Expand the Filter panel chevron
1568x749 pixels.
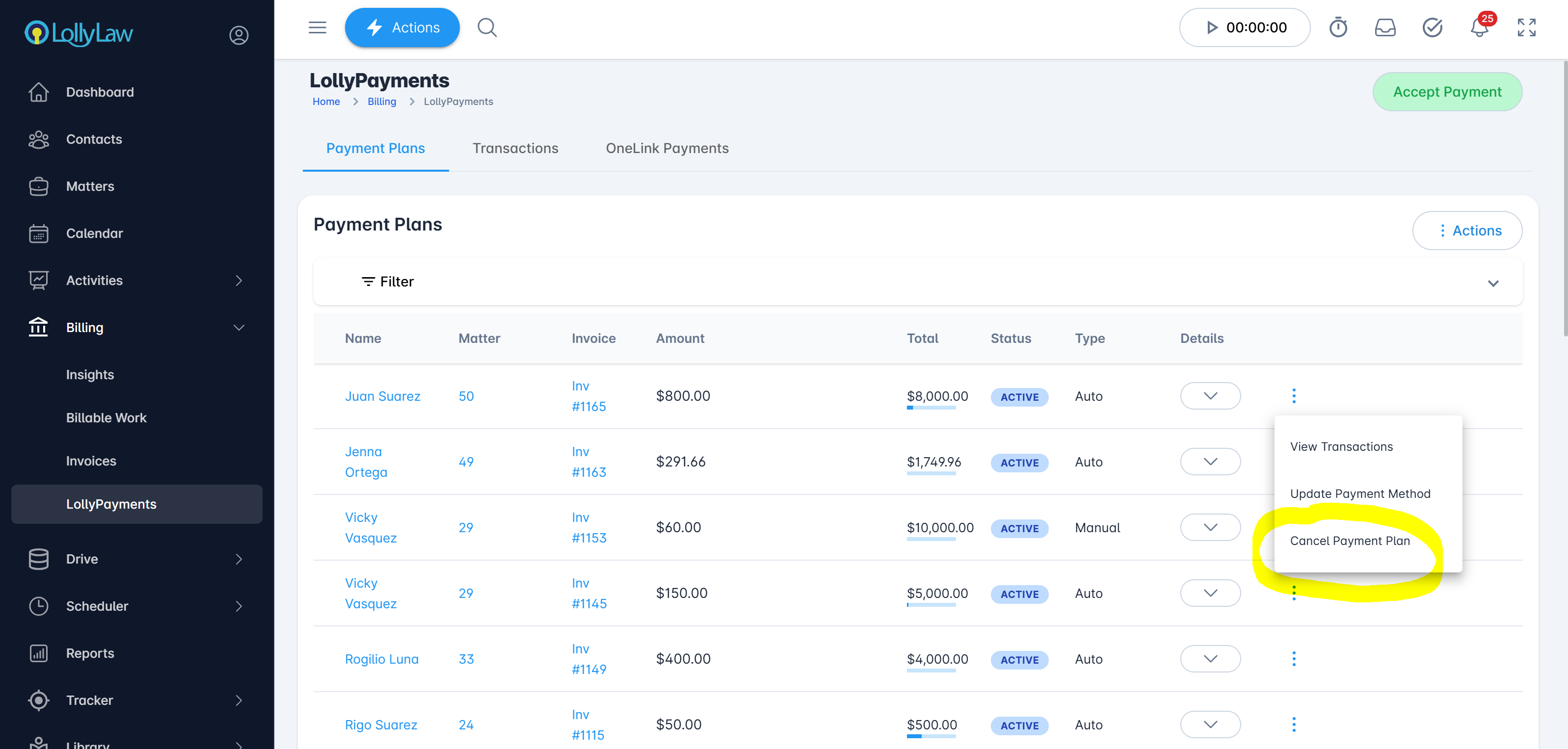pos(1493,283)
